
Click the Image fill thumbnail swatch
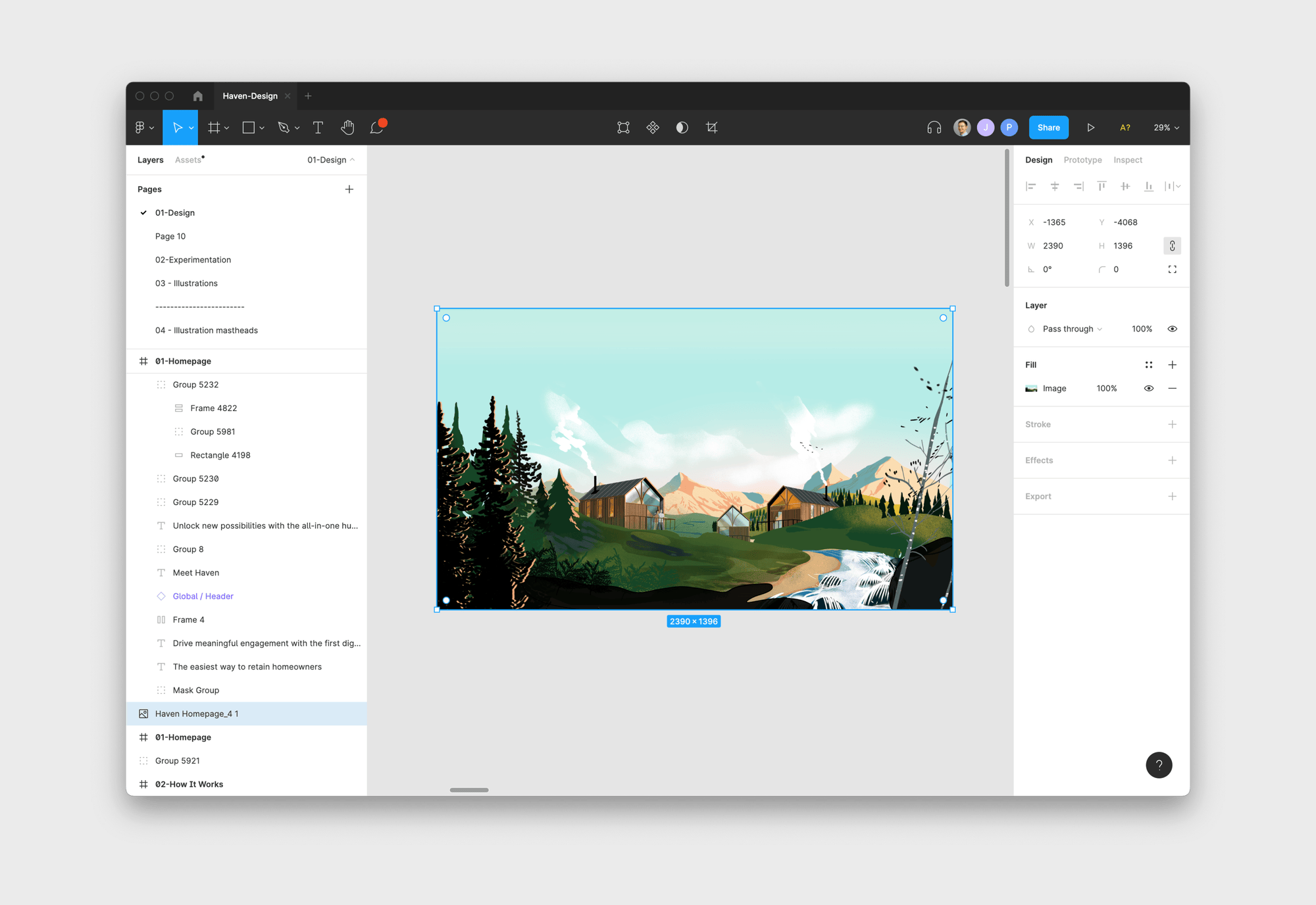tap(1031, 389)
